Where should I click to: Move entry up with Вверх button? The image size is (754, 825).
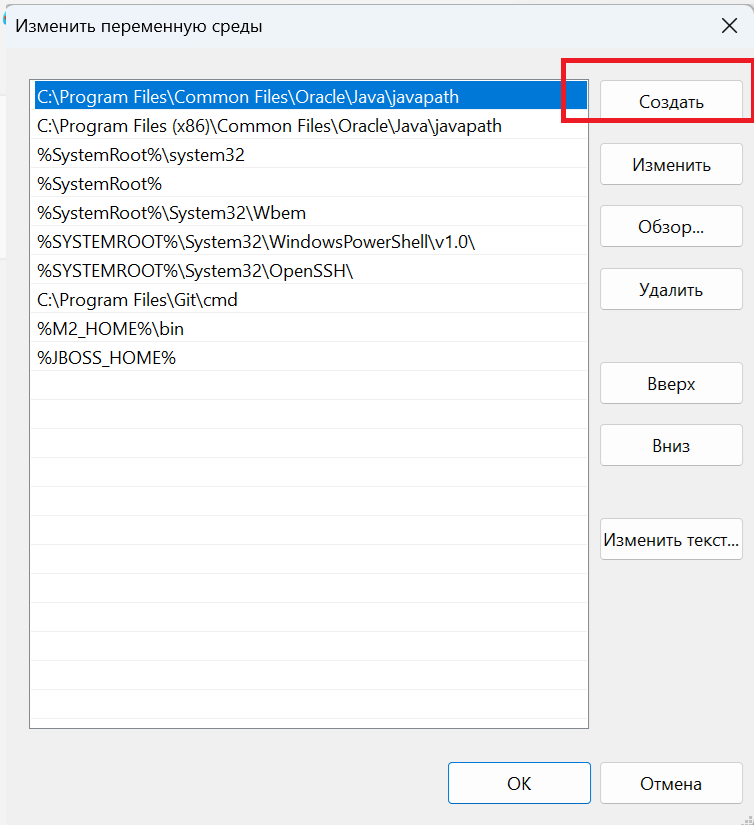tap(671, 384)
